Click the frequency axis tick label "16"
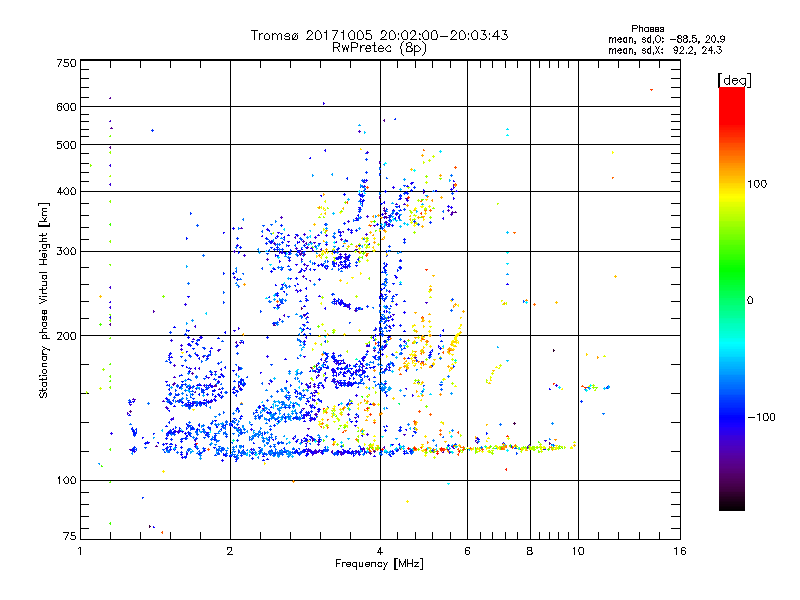Image resolution: width=800 pixels, height=600 pixels. click(x=680, y=551)
